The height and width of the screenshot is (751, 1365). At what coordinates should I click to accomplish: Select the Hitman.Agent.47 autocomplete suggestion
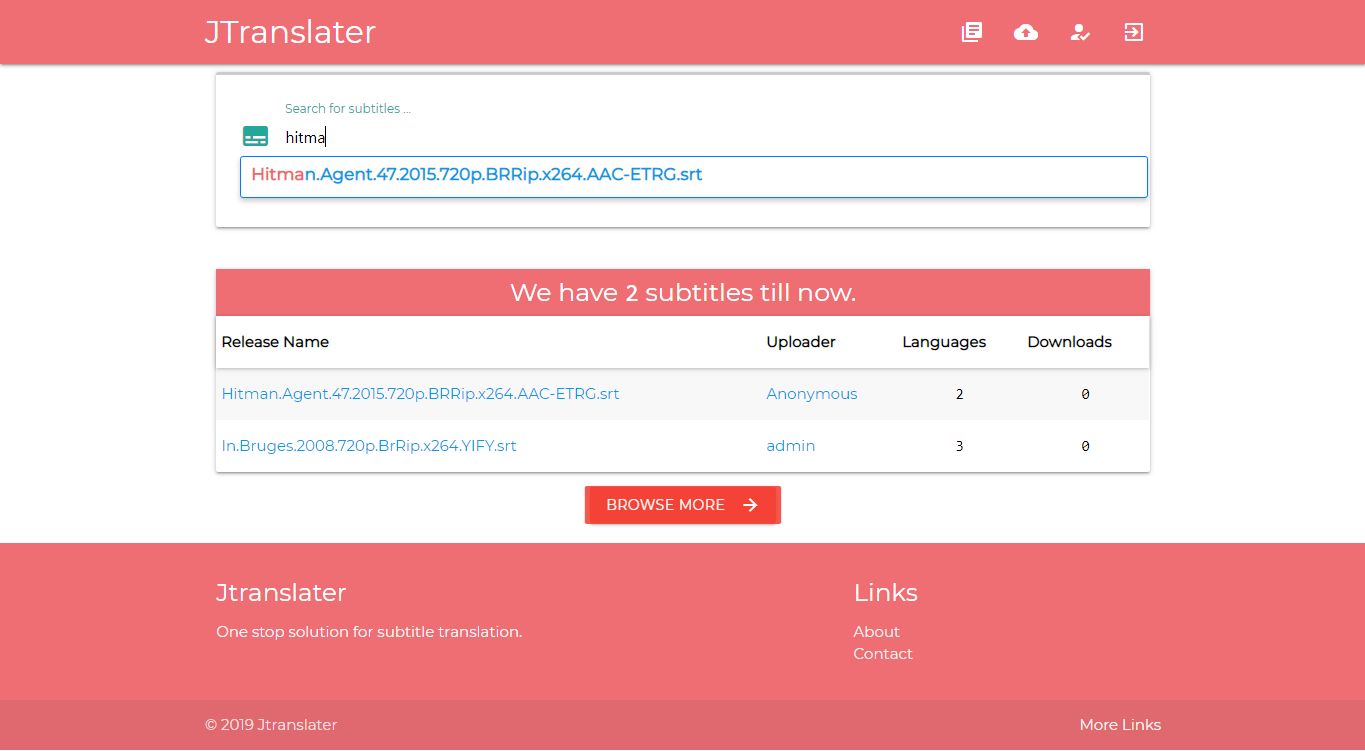[x=694, y=176]
